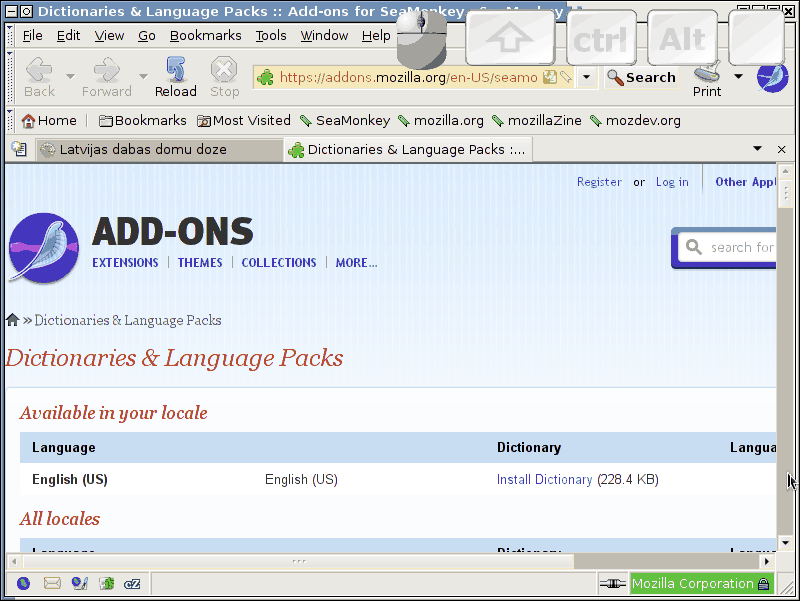
Task: Open ChatZilla from the status bar cZ icon
Action: tap(132, 584)
